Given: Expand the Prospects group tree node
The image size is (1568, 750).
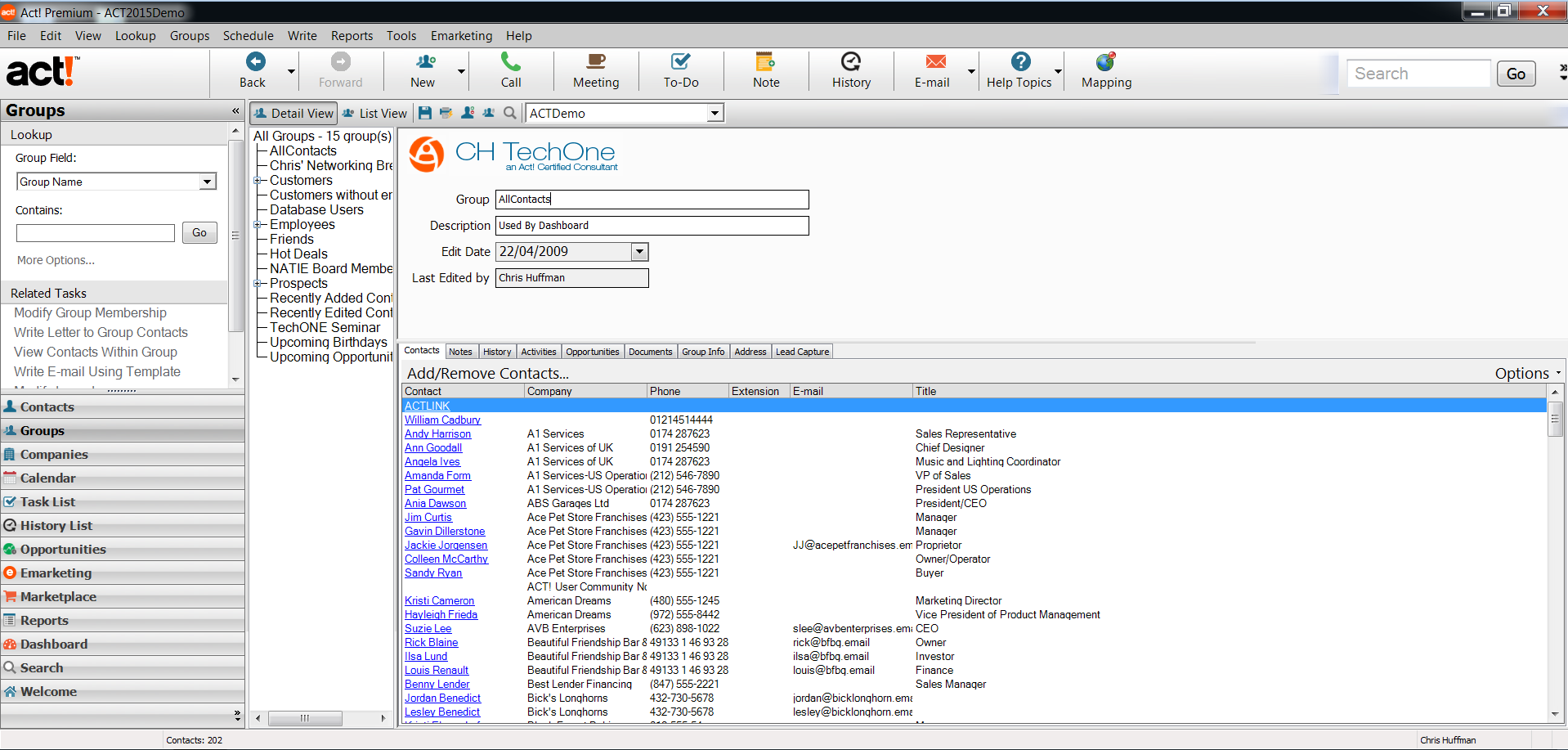Looking at the screenshot, I should (257, 284).
